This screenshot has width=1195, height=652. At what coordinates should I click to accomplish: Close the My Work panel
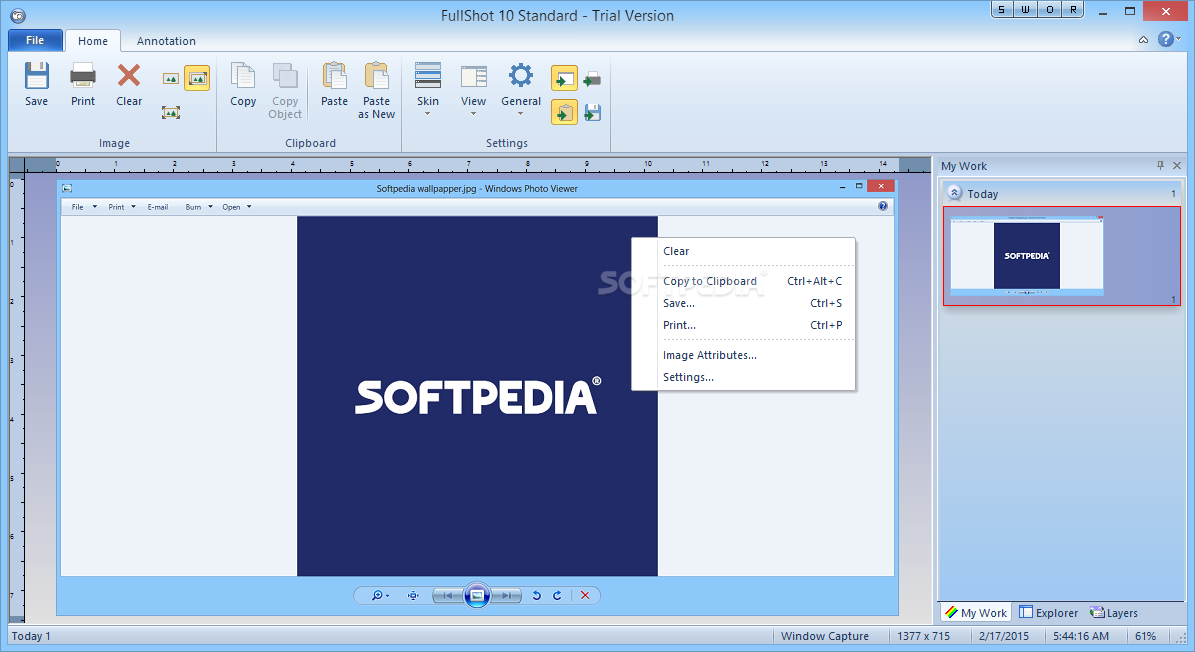coord(1177,165)
